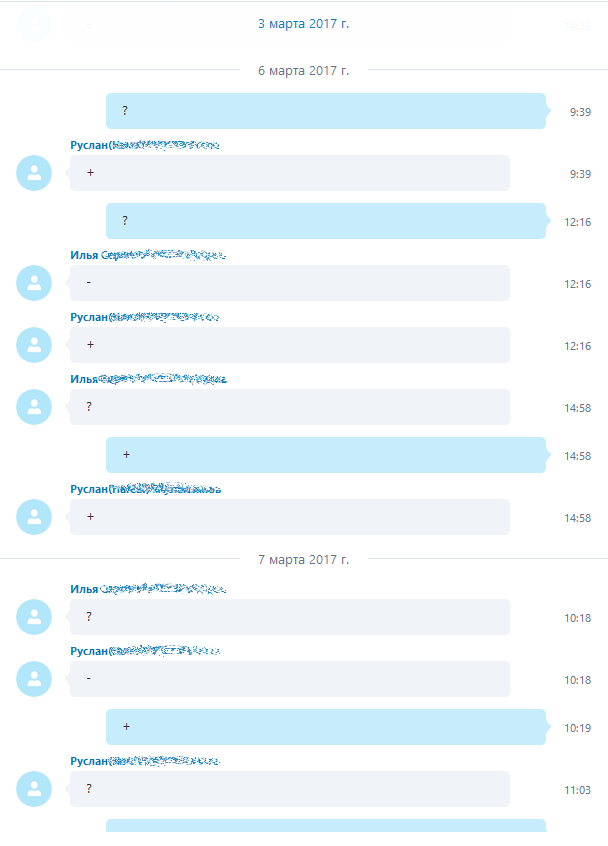Open the 3 марта 2017 г. date link
The width and height of the screenshot is (608, 846).
[304, 24]
